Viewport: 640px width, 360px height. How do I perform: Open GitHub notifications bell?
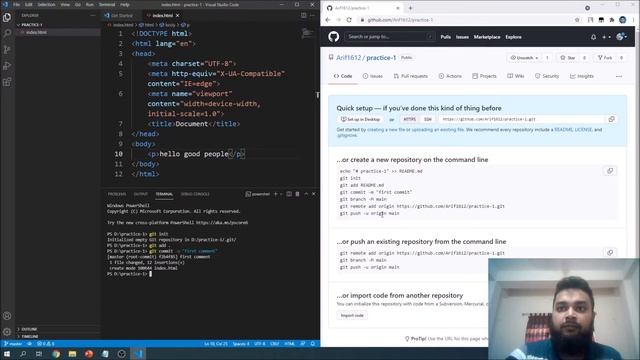[593, 37]
